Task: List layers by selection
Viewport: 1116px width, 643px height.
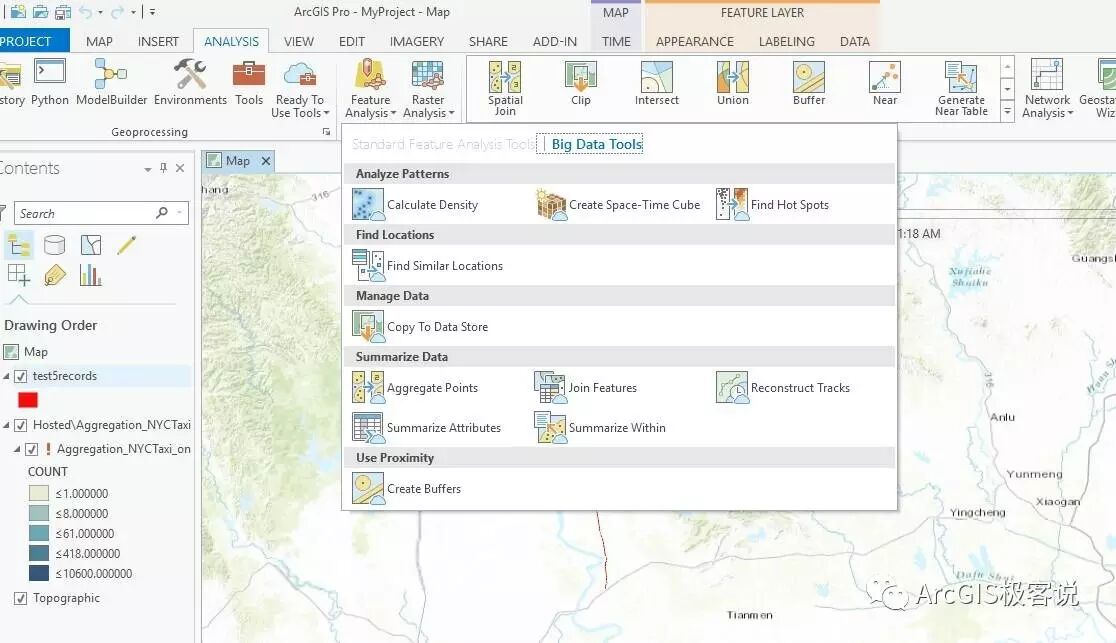Action: [x=90, y=246]
